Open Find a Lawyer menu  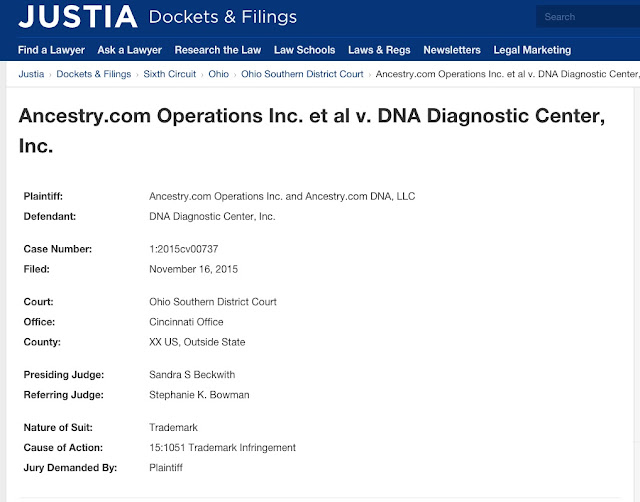(x=51, y=50)
